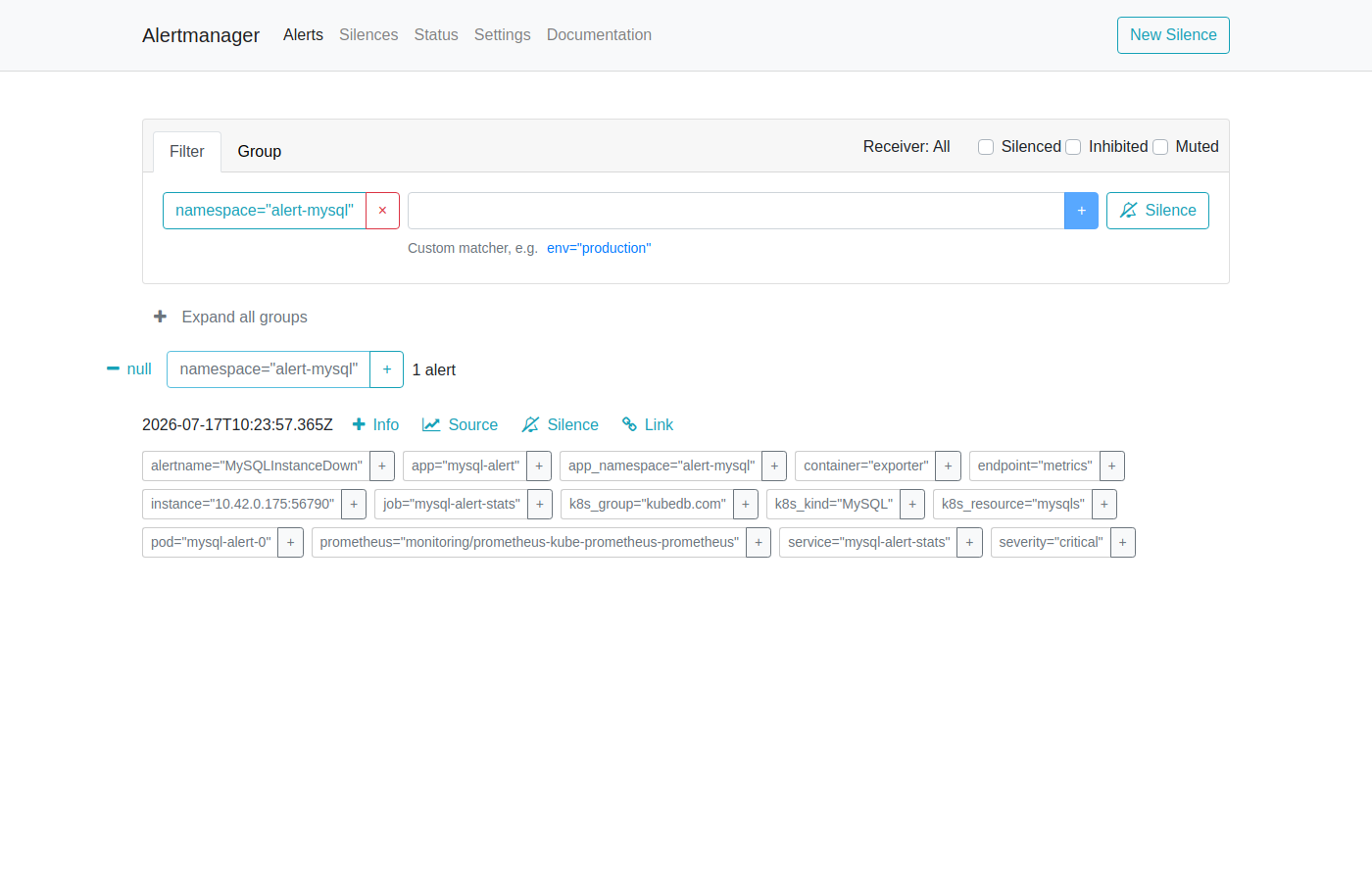
Task: Add job="mysql-alert-stats" to the filter
Action: 540,504
